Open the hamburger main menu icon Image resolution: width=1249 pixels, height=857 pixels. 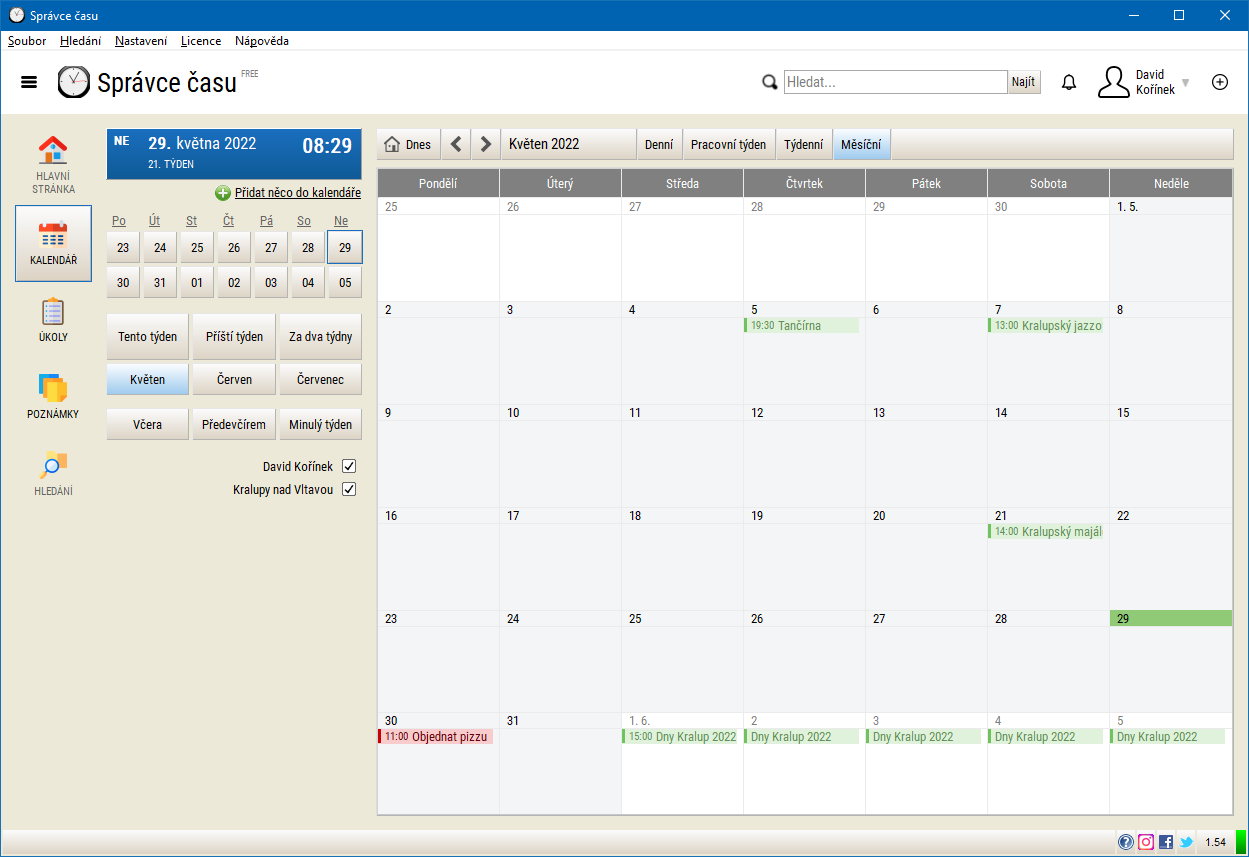[29, 82]
